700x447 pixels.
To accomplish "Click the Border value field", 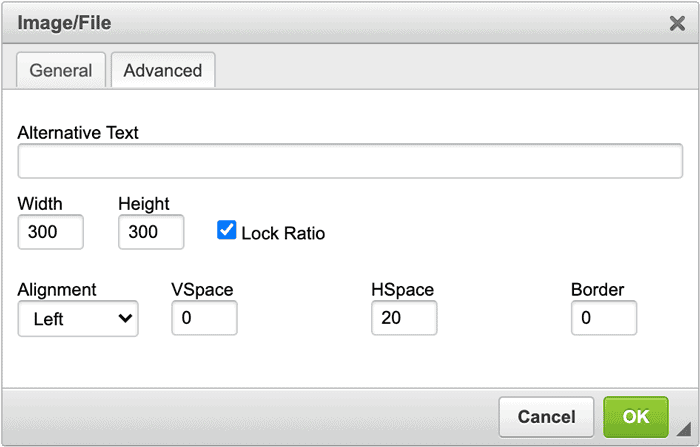I will point(604,318).
